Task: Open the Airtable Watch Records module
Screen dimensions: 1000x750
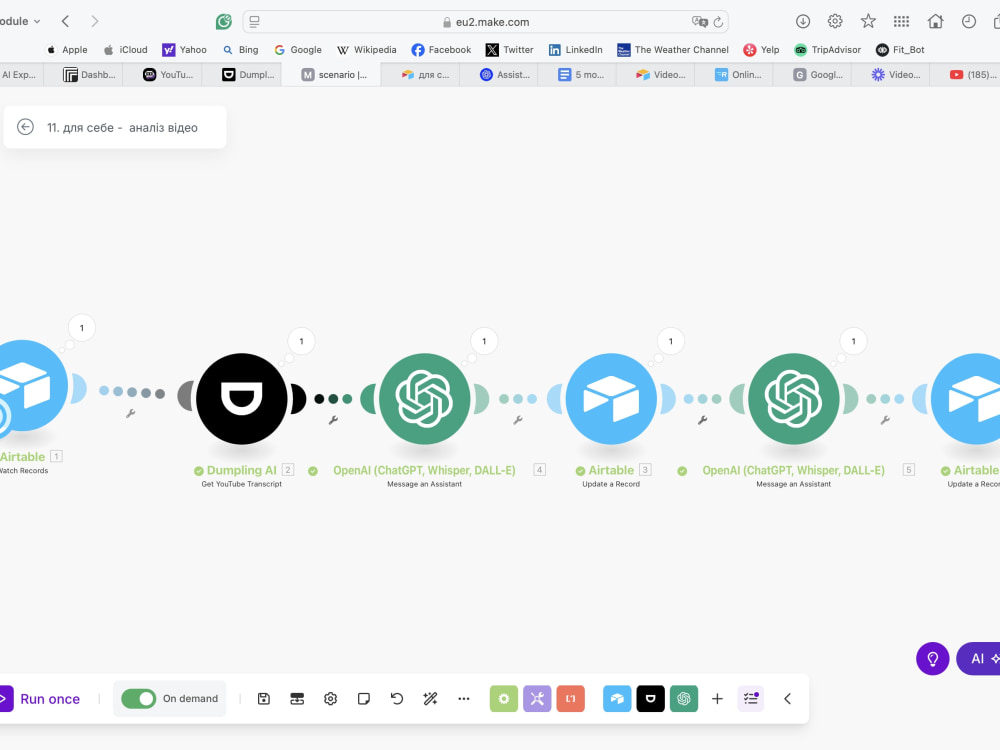Action: pyautogui.click(x=24, y=385)
